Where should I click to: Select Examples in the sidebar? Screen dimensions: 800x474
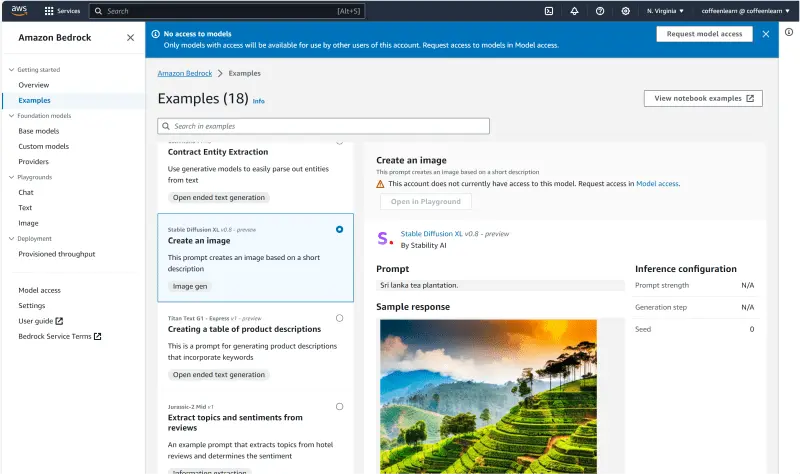(34, 101)
